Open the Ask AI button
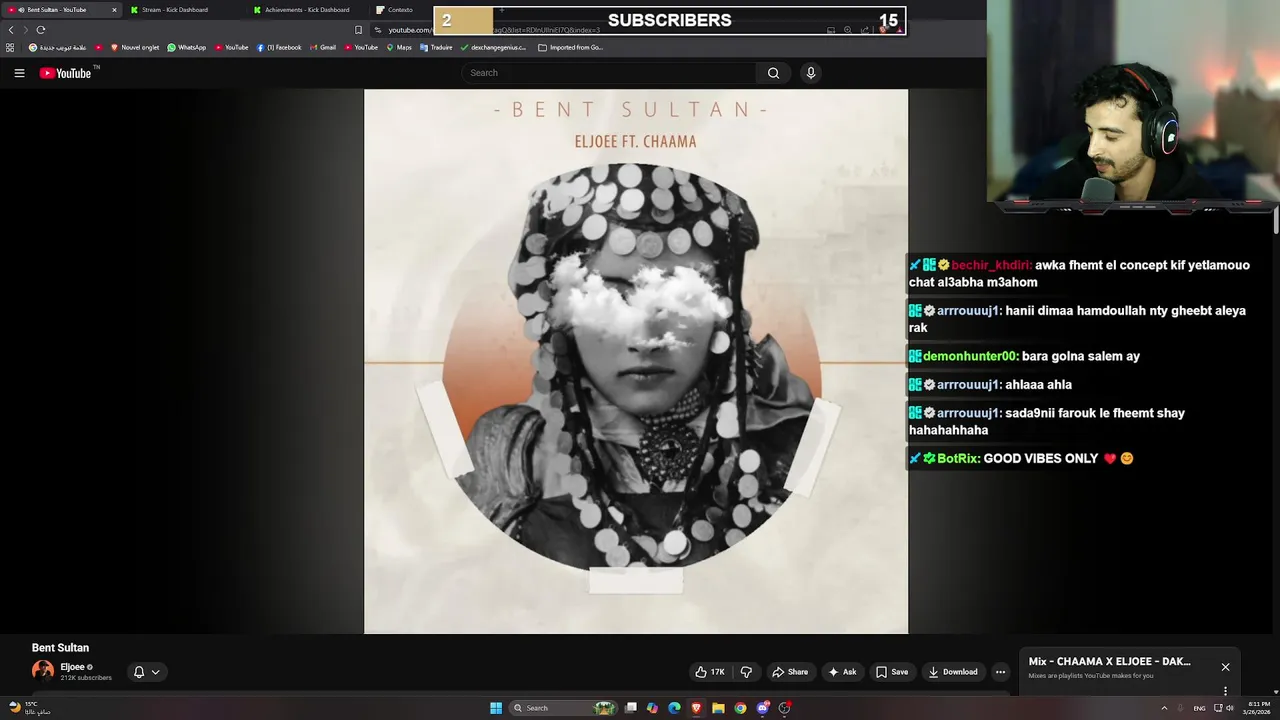This screenshot has width=1280, height=720. [842, 672]
